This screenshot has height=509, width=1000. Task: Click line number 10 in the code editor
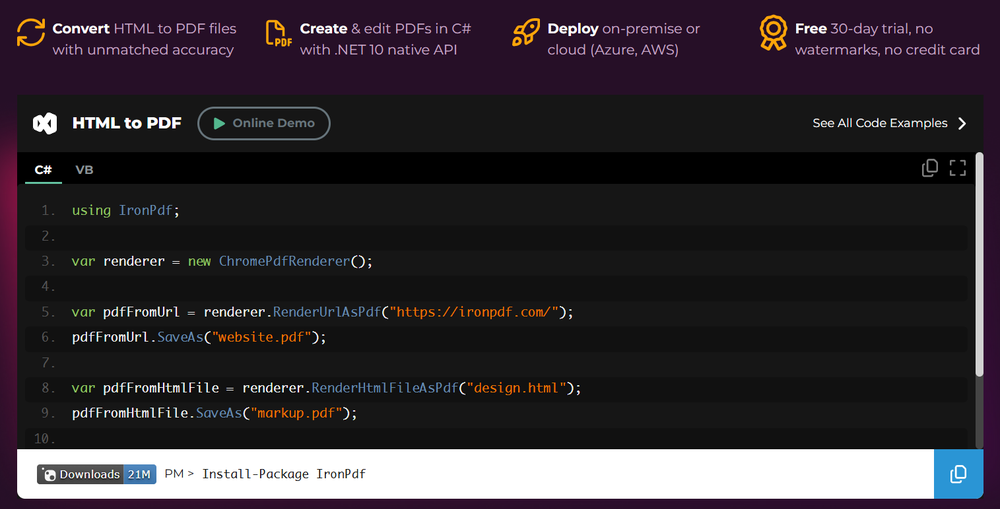coord(45,438)
